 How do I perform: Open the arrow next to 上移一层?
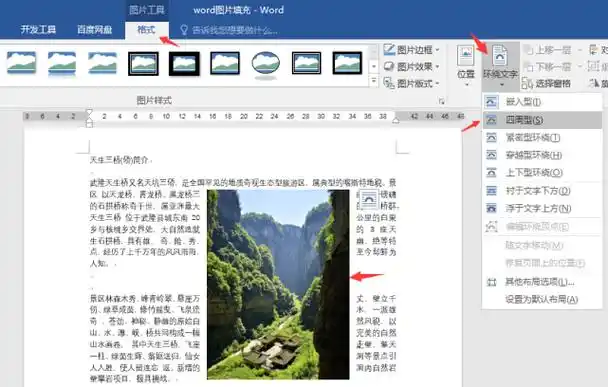tap(580, 50)
